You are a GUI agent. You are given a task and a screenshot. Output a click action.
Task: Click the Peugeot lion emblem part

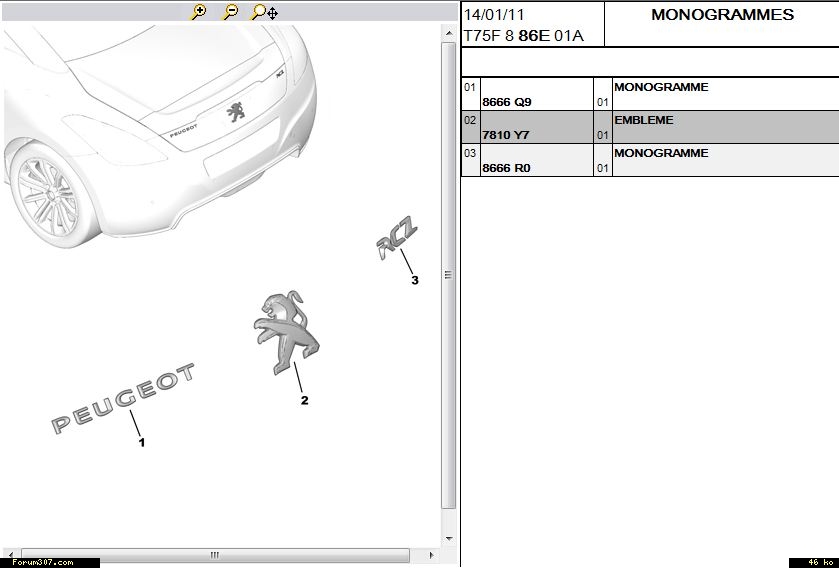[285, 331]
